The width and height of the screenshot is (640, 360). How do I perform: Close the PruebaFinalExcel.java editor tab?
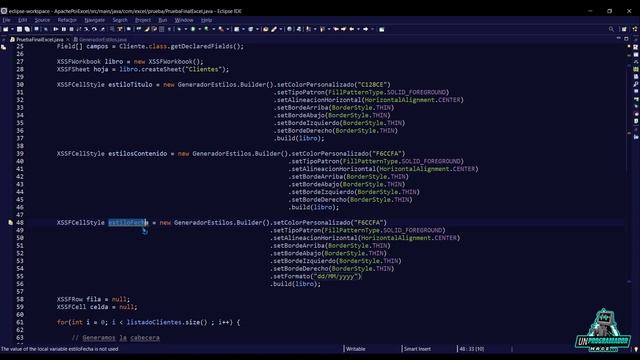(x=68, y=40)
